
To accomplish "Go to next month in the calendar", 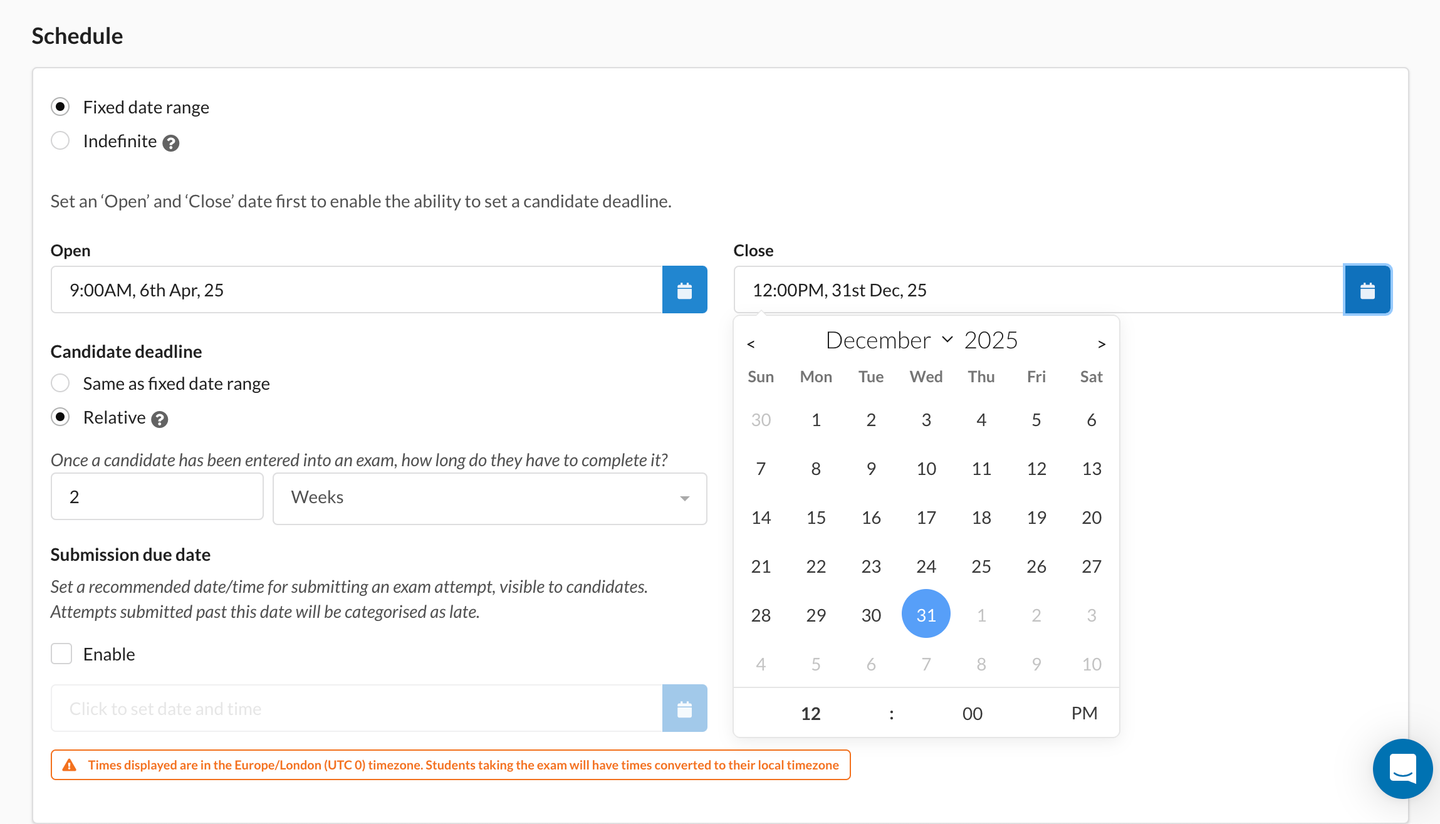I will tap(1101, 343).
